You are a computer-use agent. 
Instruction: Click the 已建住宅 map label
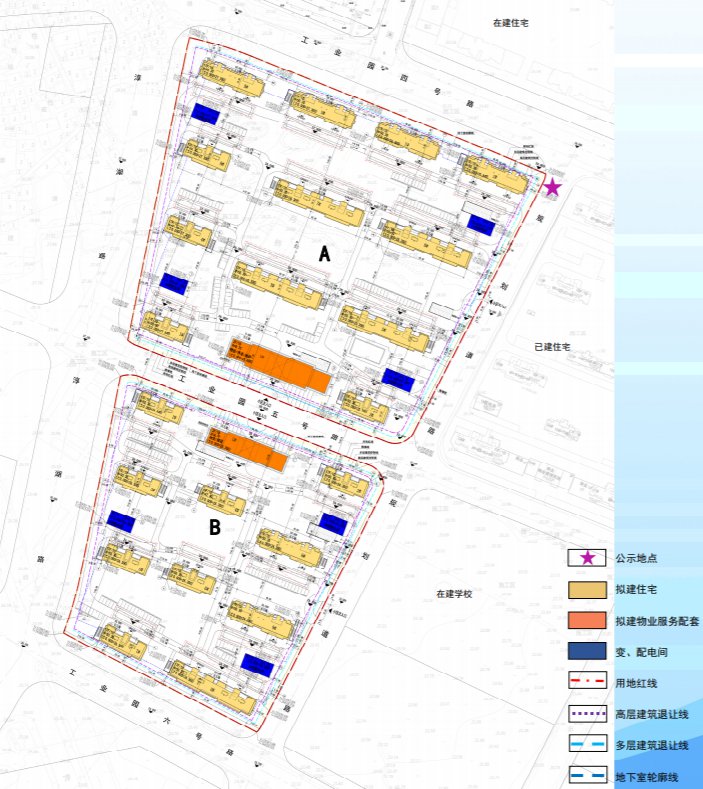(x=553, y=347)
